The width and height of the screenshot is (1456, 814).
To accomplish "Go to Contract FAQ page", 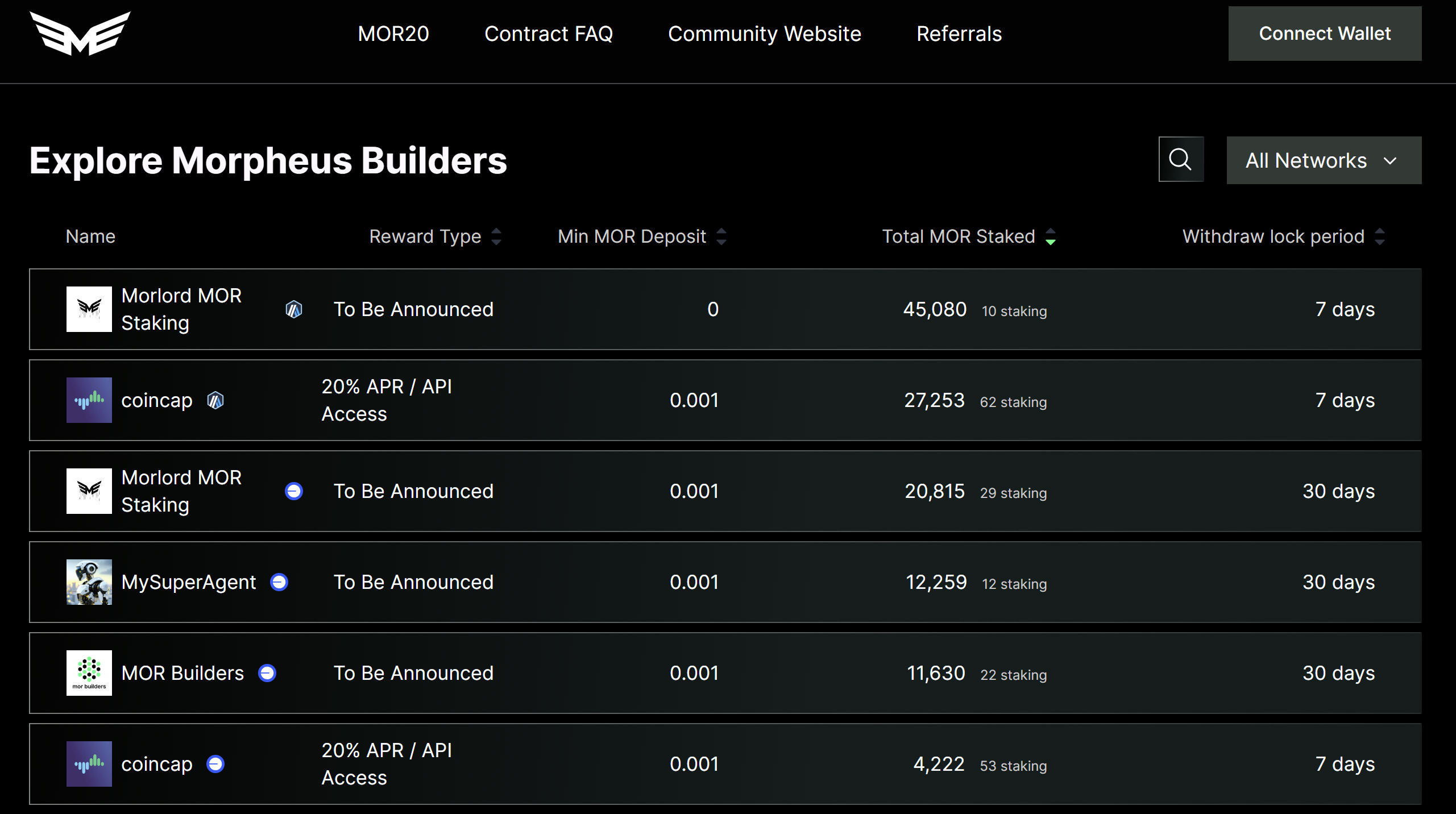I will pyautogui.click(x=548, y=34).
